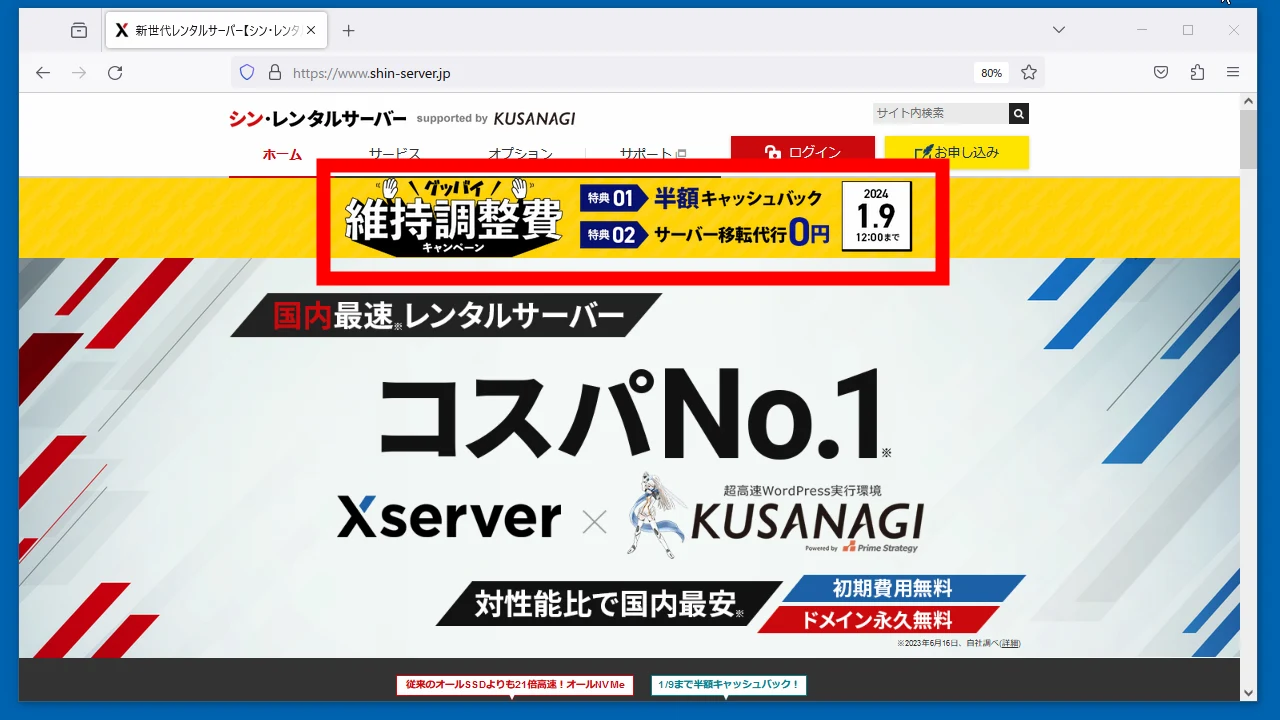This screenshot has height=720, width=1280.
Task: Click the shield tracking protection icon
Action: click(x=246, y=72)
